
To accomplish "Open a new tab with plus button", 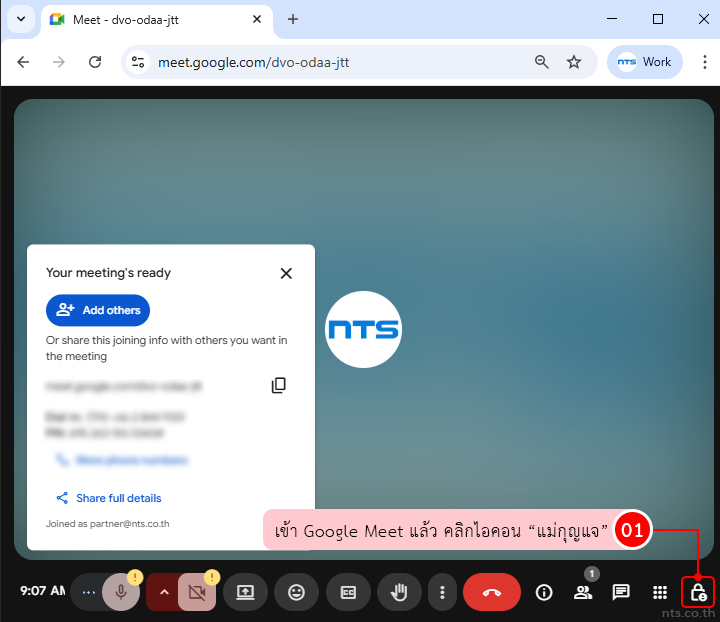I will point(292,19).
